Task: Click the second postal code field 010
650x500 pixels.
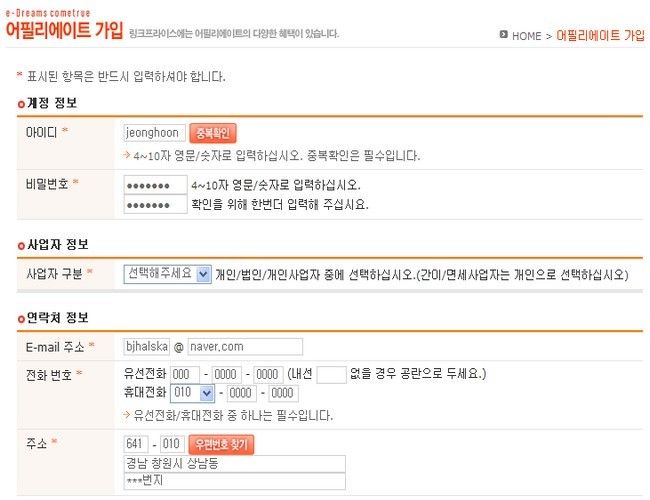Action: click(x=172, y=444)
